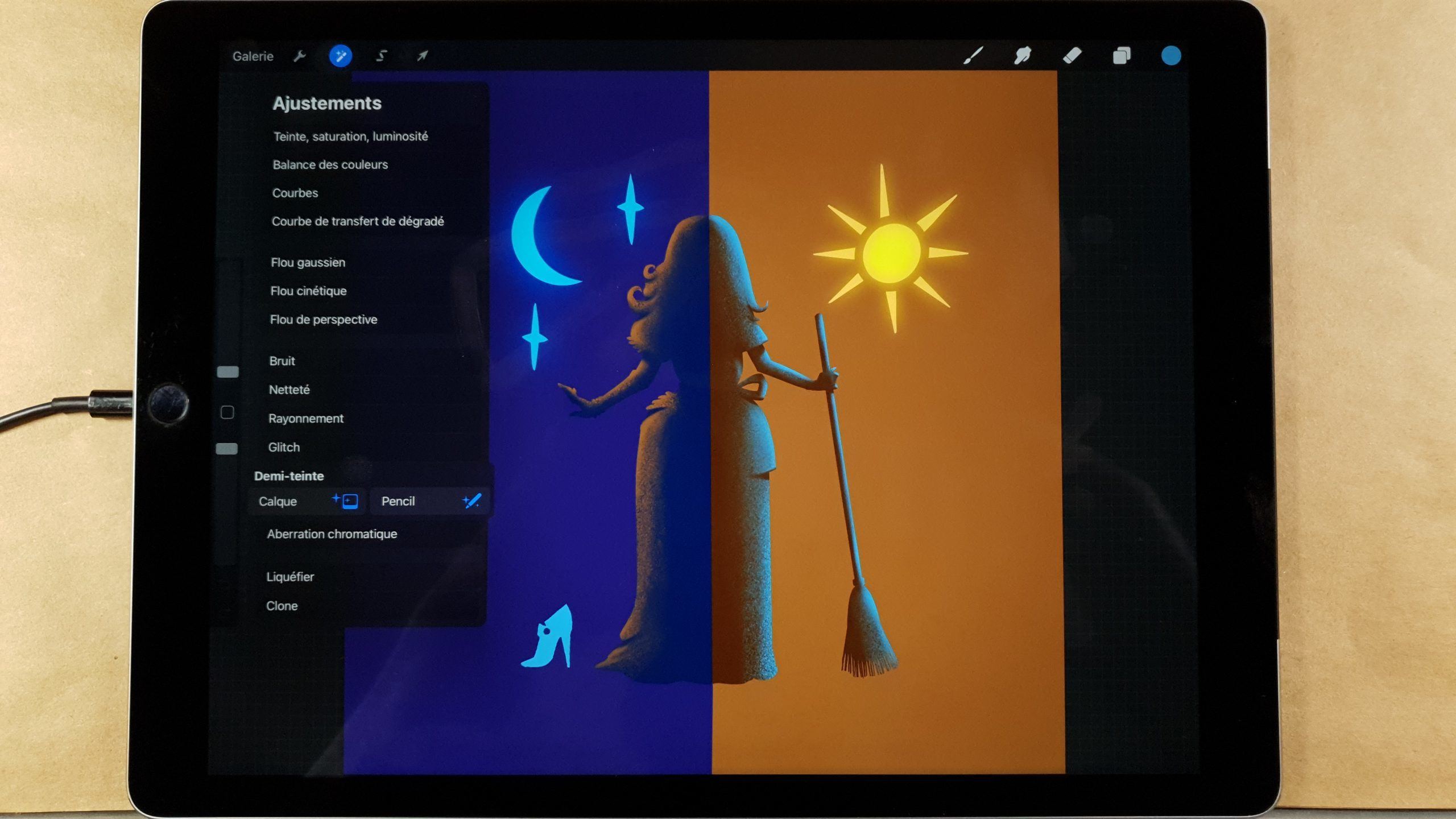Tap the Adjustments magic wand icon
1456x819 pixels.
pyautogui.click(x=340, y=56)
